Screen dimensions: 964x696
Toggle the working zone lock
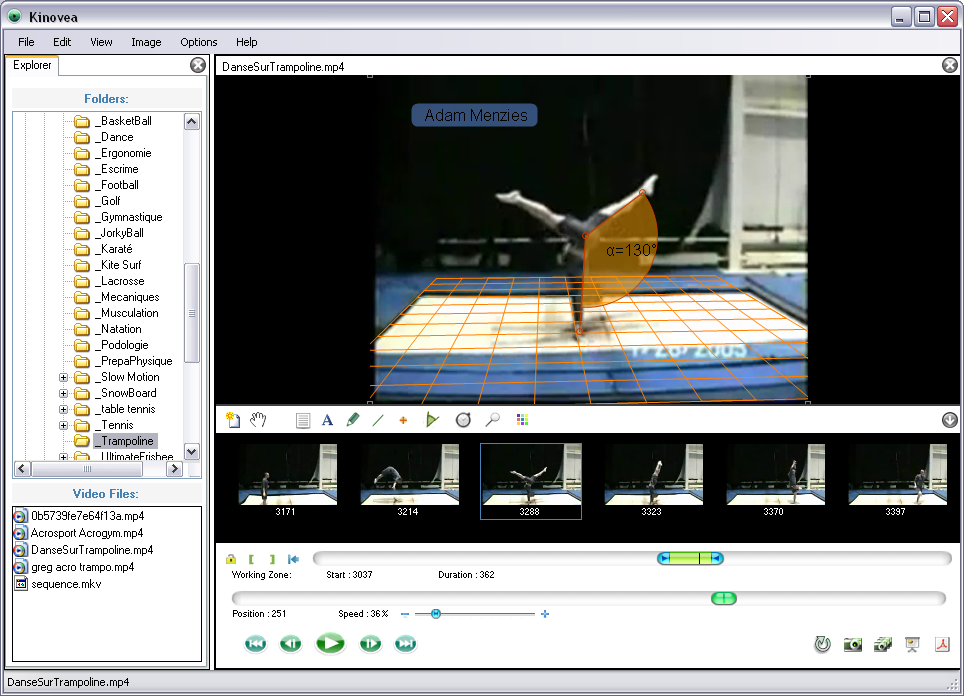pos(231,559)
